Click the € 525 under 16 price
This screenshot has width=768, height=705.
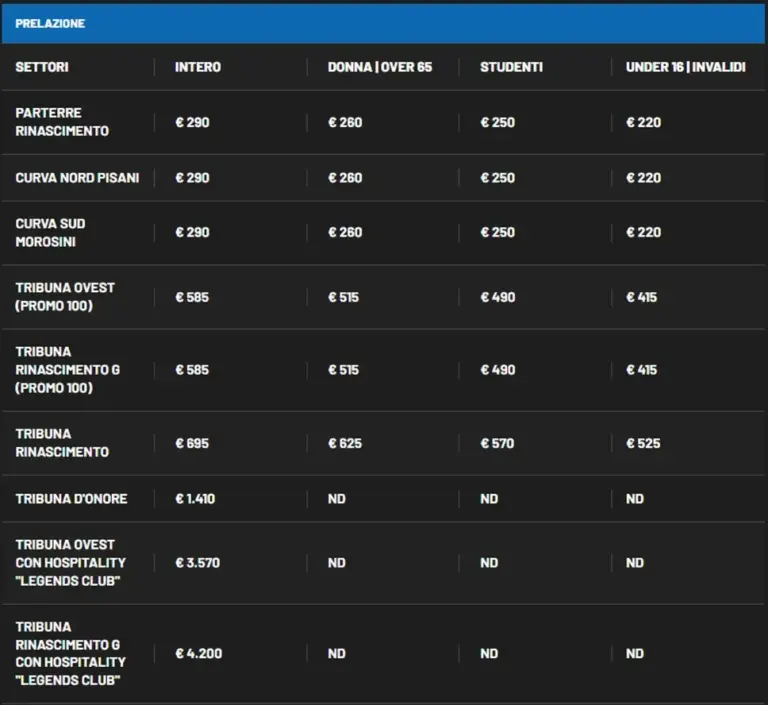tap(643, 443)
